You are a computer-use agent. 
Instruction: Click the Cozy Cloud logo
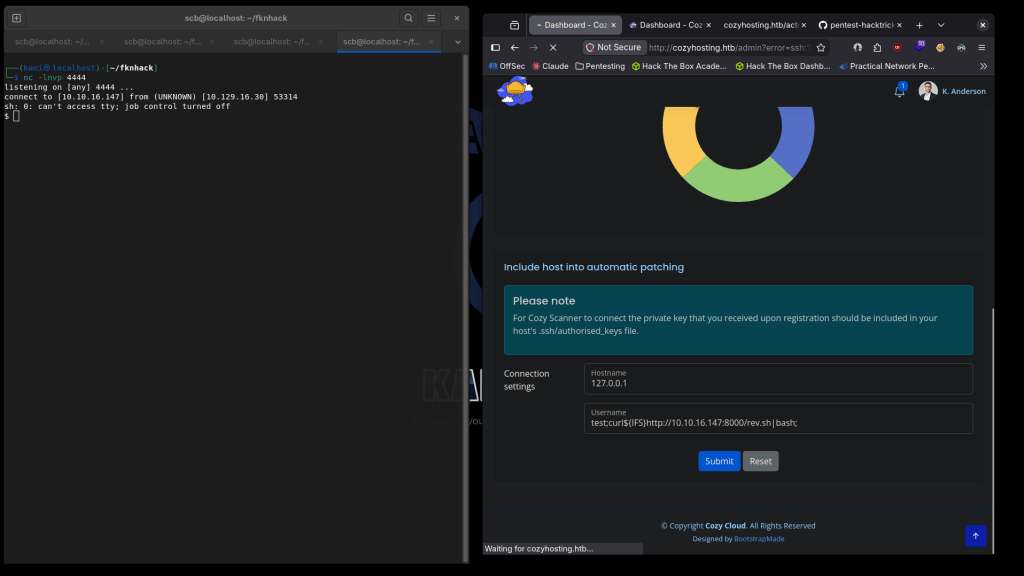click(x=515, y=91)
